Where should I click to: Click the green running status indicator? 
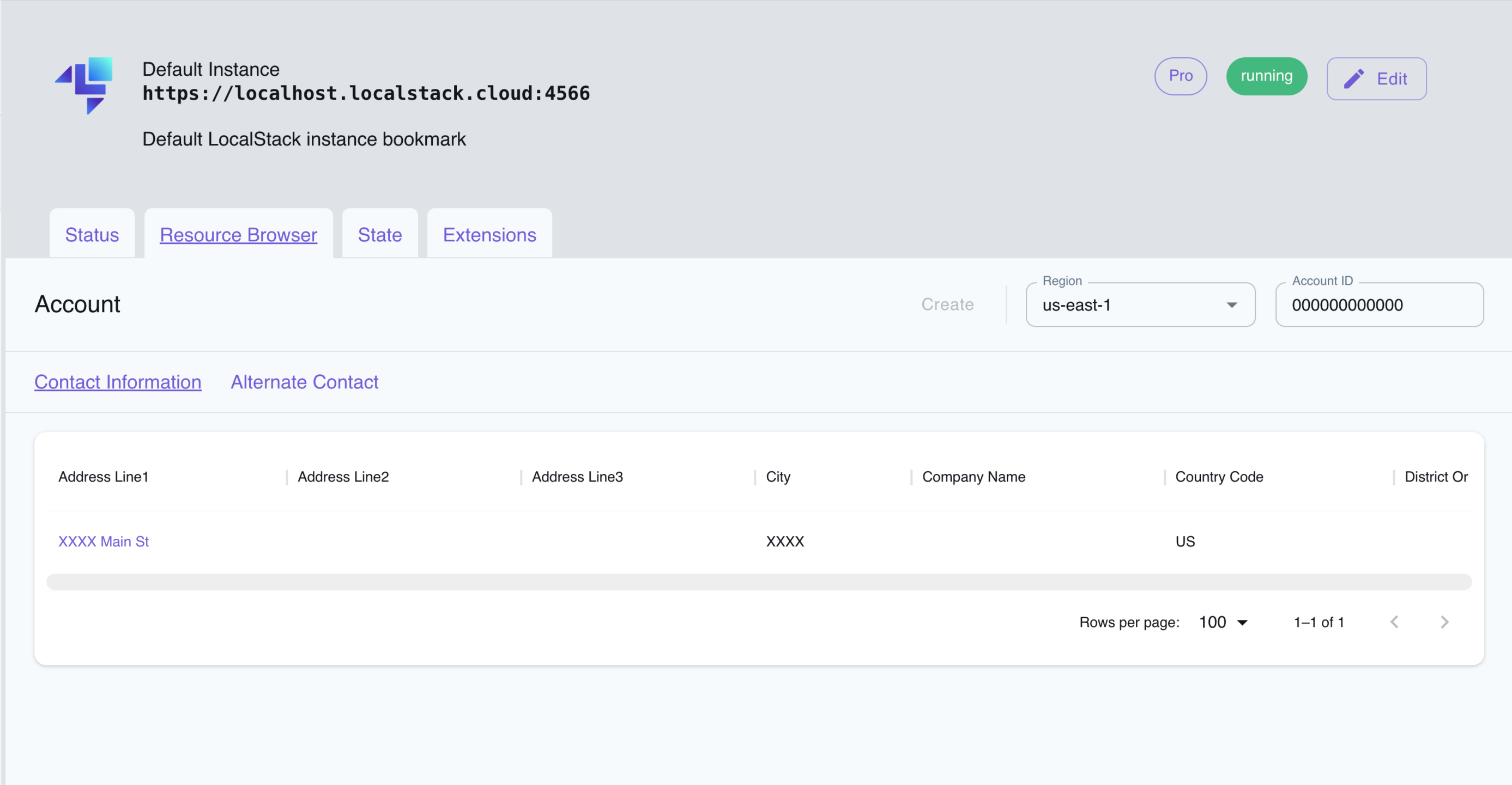coord(1266,76)
